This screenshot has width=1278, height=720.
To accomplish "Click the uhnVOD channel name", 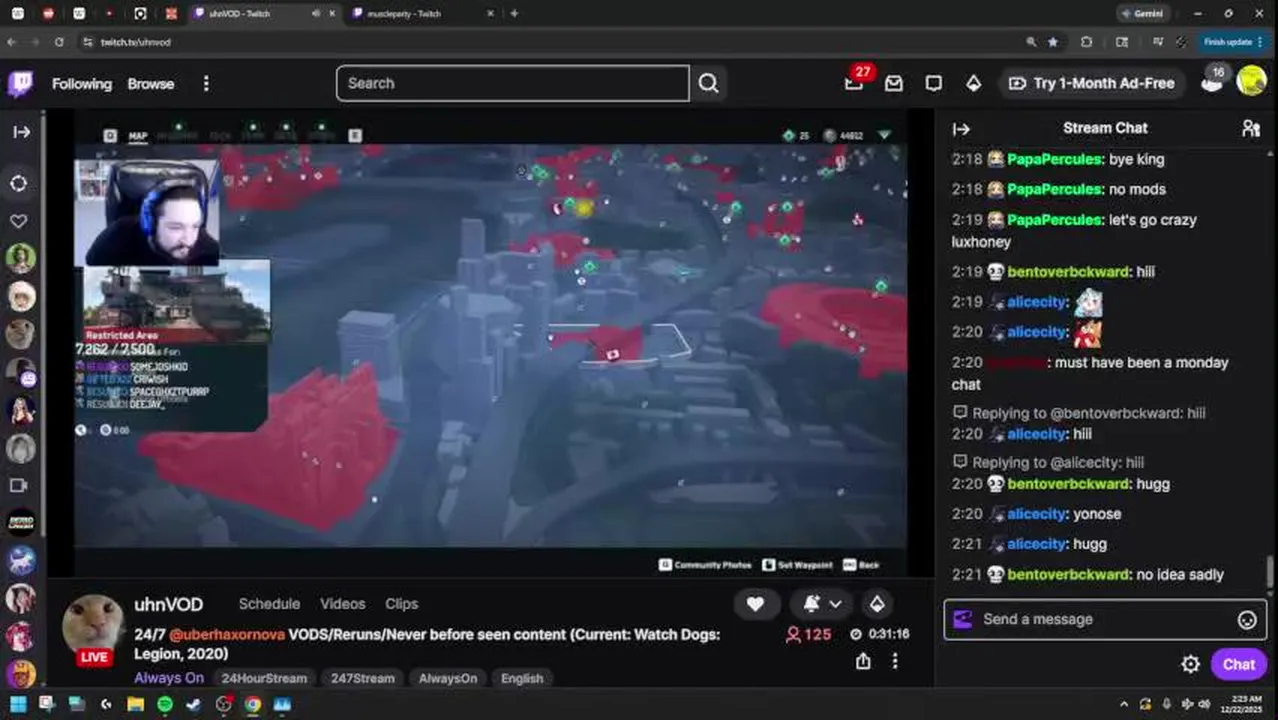I will click(169, 604).
